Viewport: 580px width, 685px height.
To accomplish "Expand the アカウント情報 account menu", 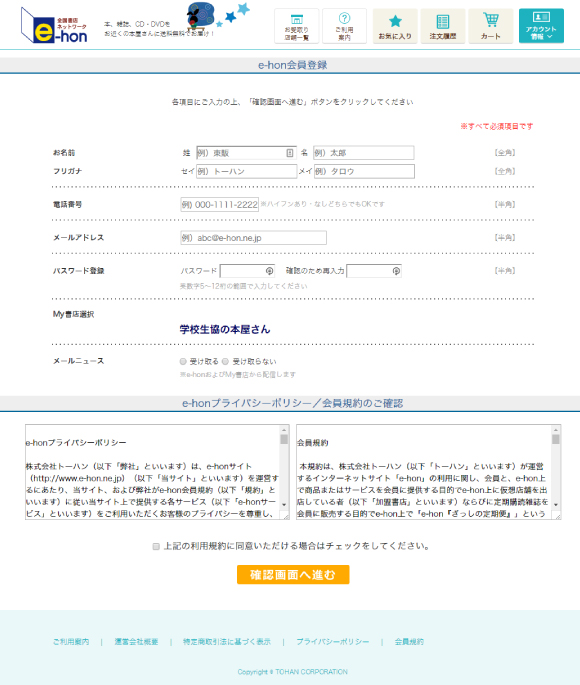I will click(541, 26).
